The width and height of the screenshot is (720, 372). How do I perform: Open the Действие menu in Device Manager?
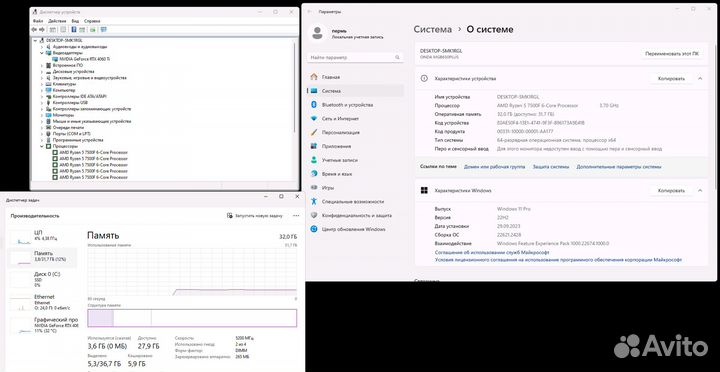tap(57, 21)
